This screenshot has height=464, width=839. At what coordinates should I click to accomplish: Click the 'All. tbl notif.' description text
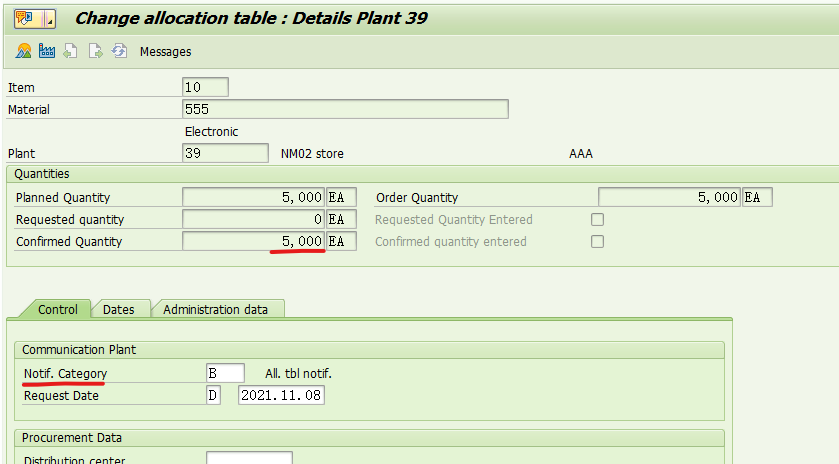tap(298, 374)
